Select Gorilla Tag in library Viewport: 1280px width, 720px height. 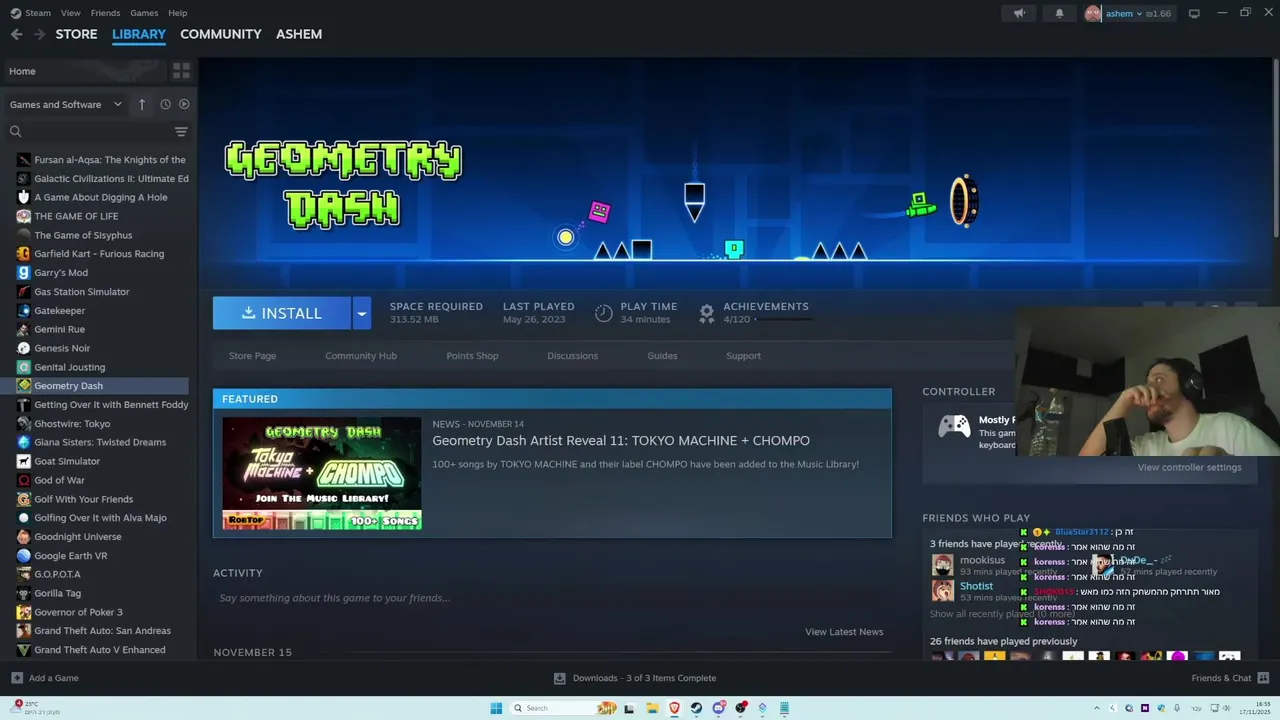click(58, 593)
